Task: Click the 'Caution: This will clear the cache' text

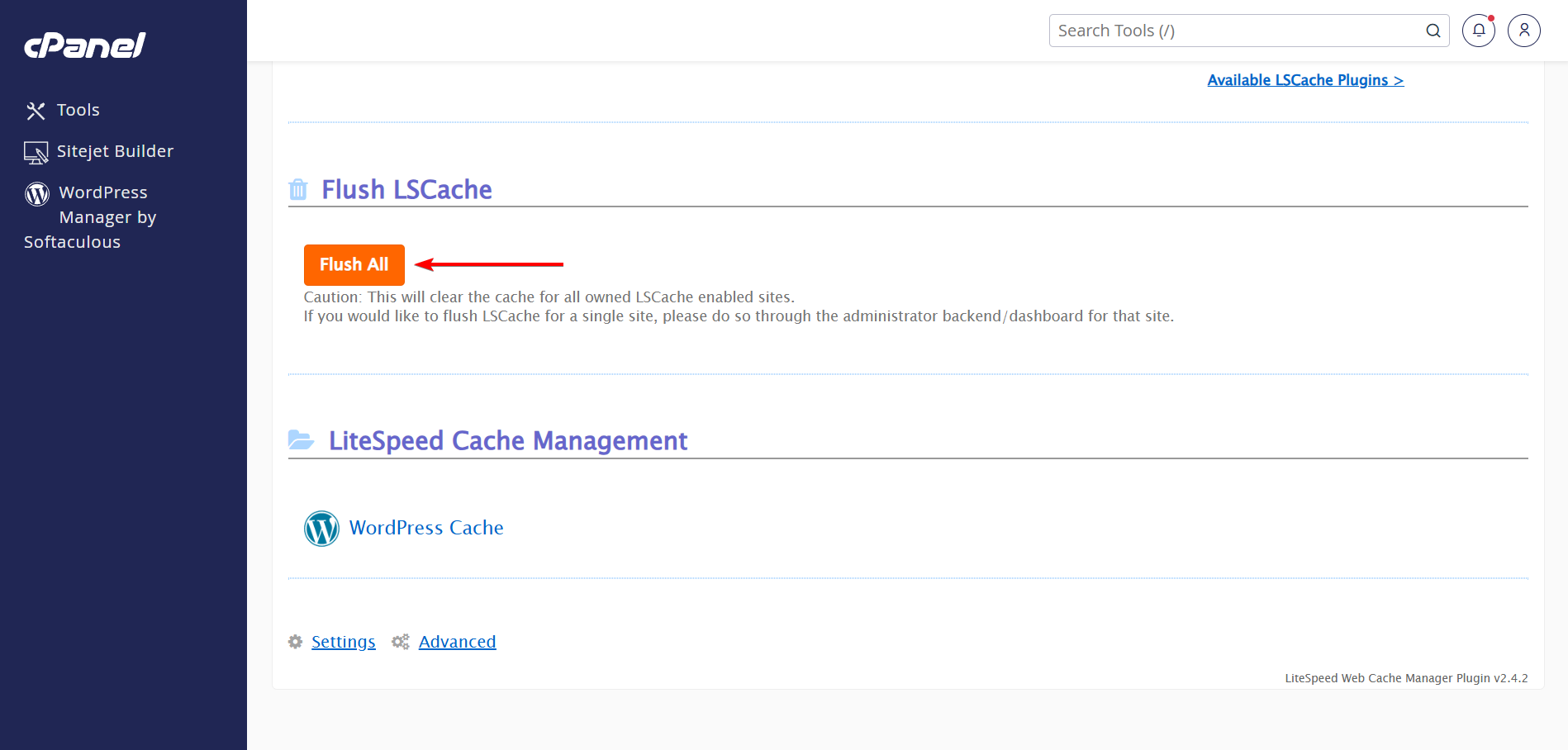Action: [x=549, y=297]
